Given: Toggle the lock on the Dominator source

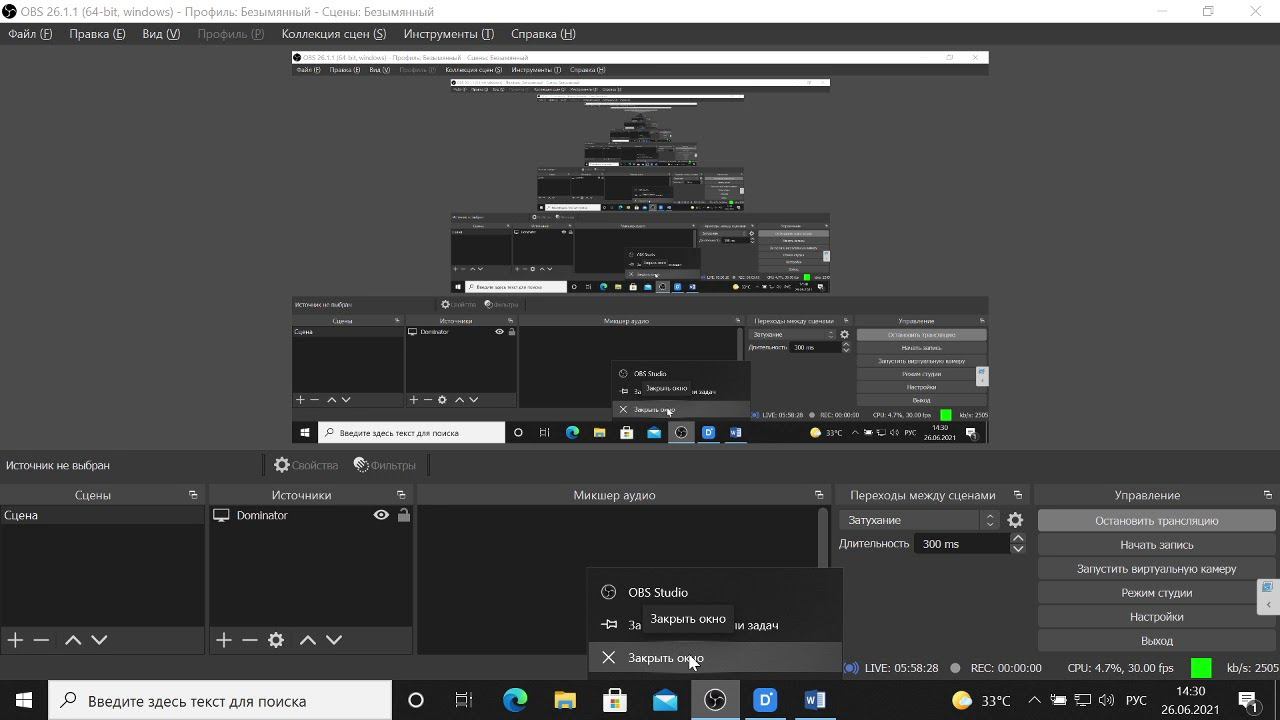Looking at the screenshot, I should tap(404, 515).
